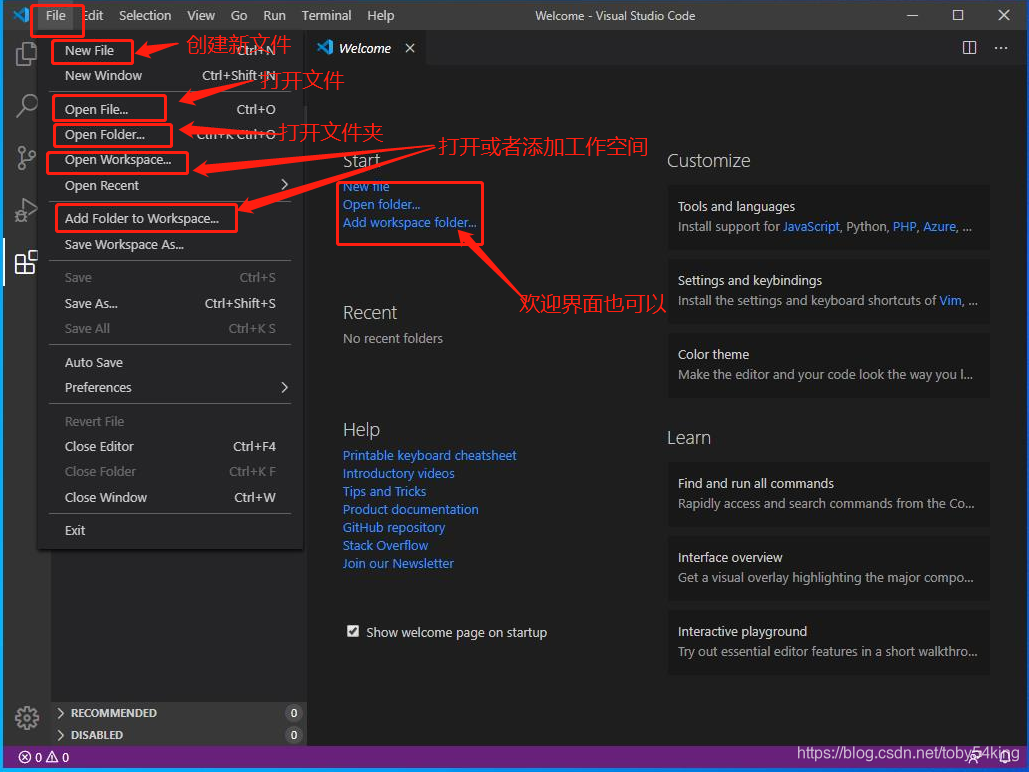Image resolution: width=1029 pixels, height=772 pixels.
Task: Open the Explorer view in activity bar
Action: [26, 54]
